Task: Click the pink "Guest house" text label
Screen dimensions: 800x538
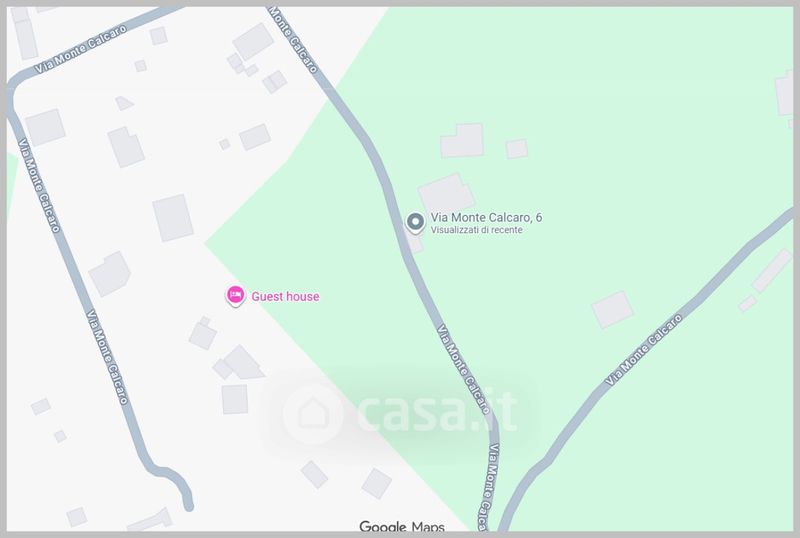Action: pyautogui.click(x=285, y=297)
